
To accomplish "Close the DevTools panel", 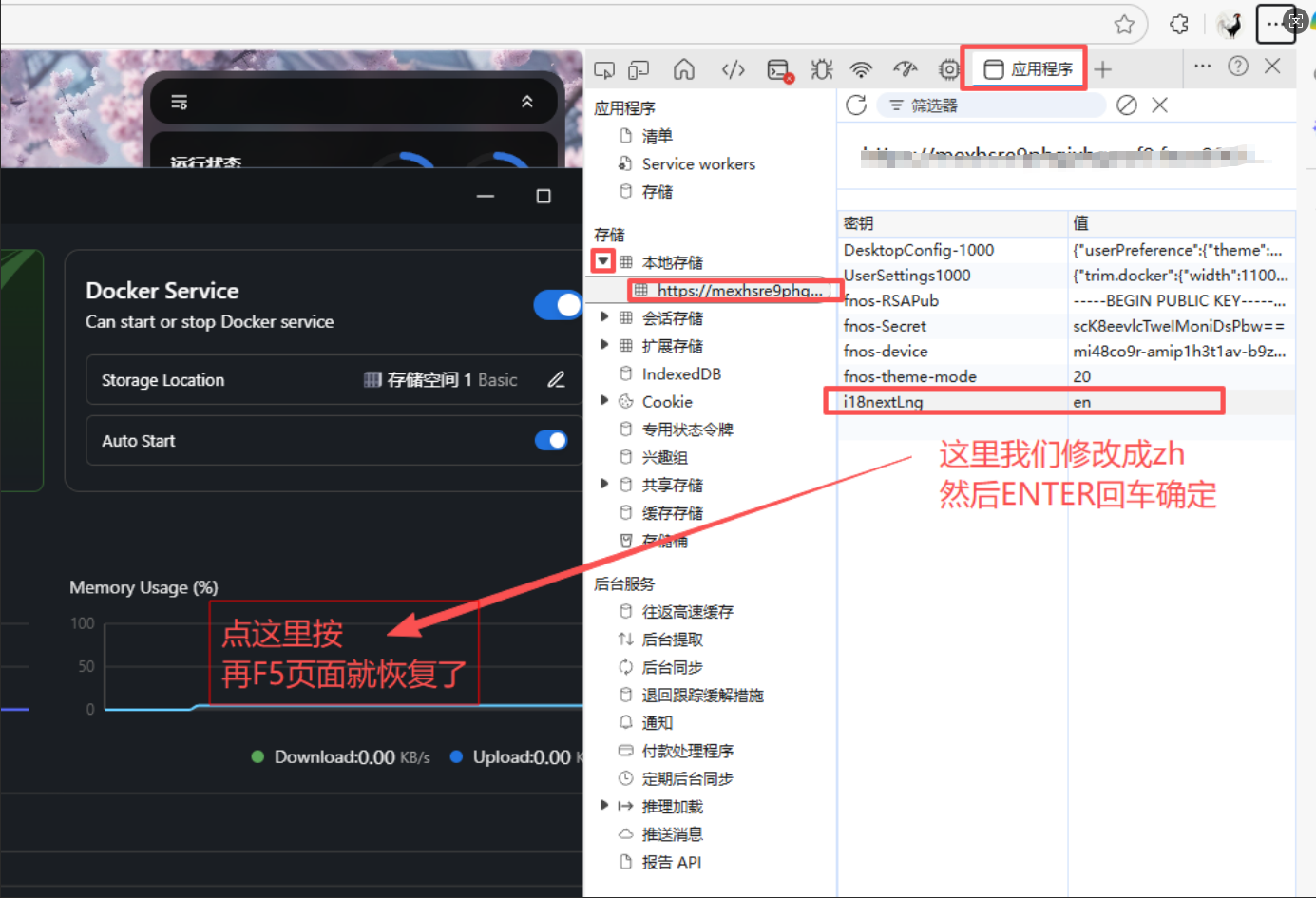I will click(x=1273, y=66).
